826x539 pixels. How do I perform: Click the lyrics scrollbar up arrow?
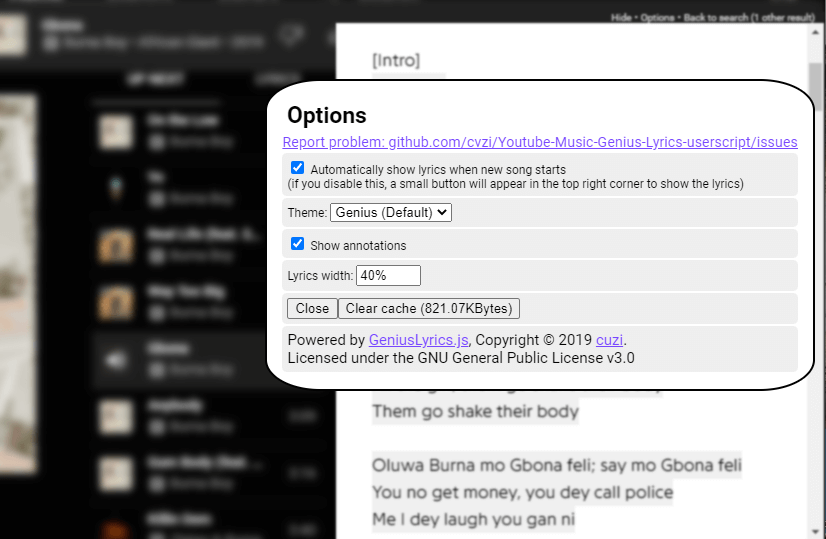point(817,32)
